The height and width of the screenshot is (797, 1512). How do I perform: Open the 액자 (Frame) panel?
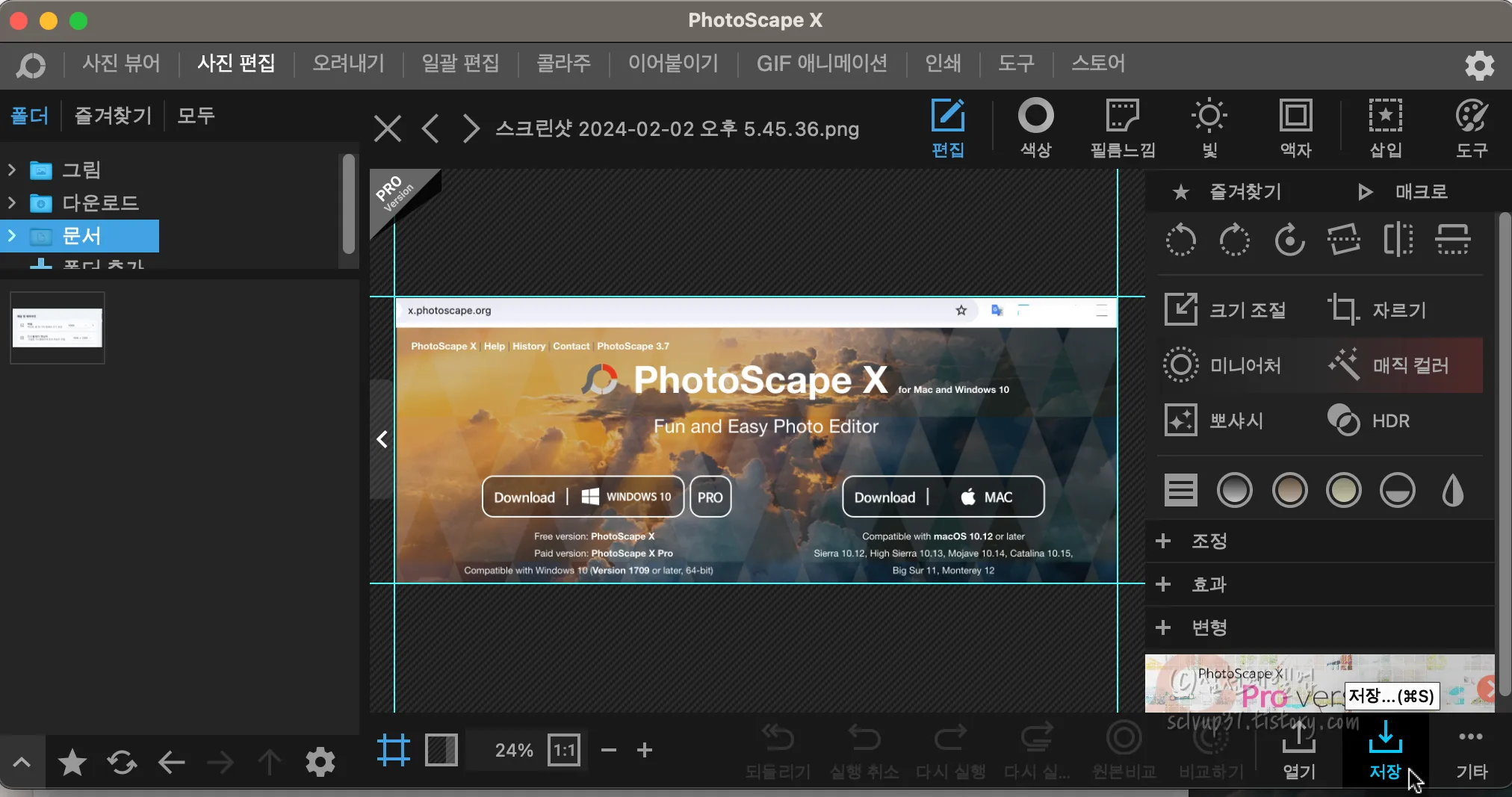coord(1295,128)
